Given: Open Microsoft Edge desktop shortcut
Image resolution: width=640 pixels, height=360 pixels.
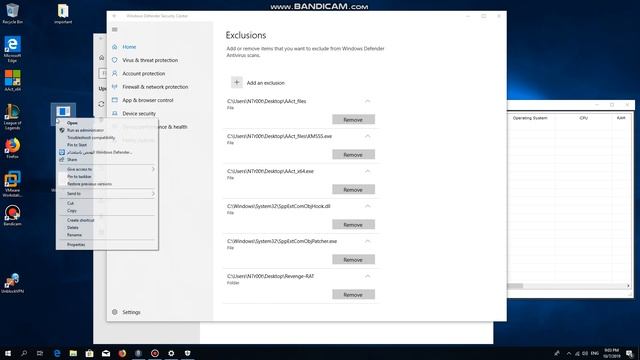Looking at the screenshot, I should tap(12, 49).
